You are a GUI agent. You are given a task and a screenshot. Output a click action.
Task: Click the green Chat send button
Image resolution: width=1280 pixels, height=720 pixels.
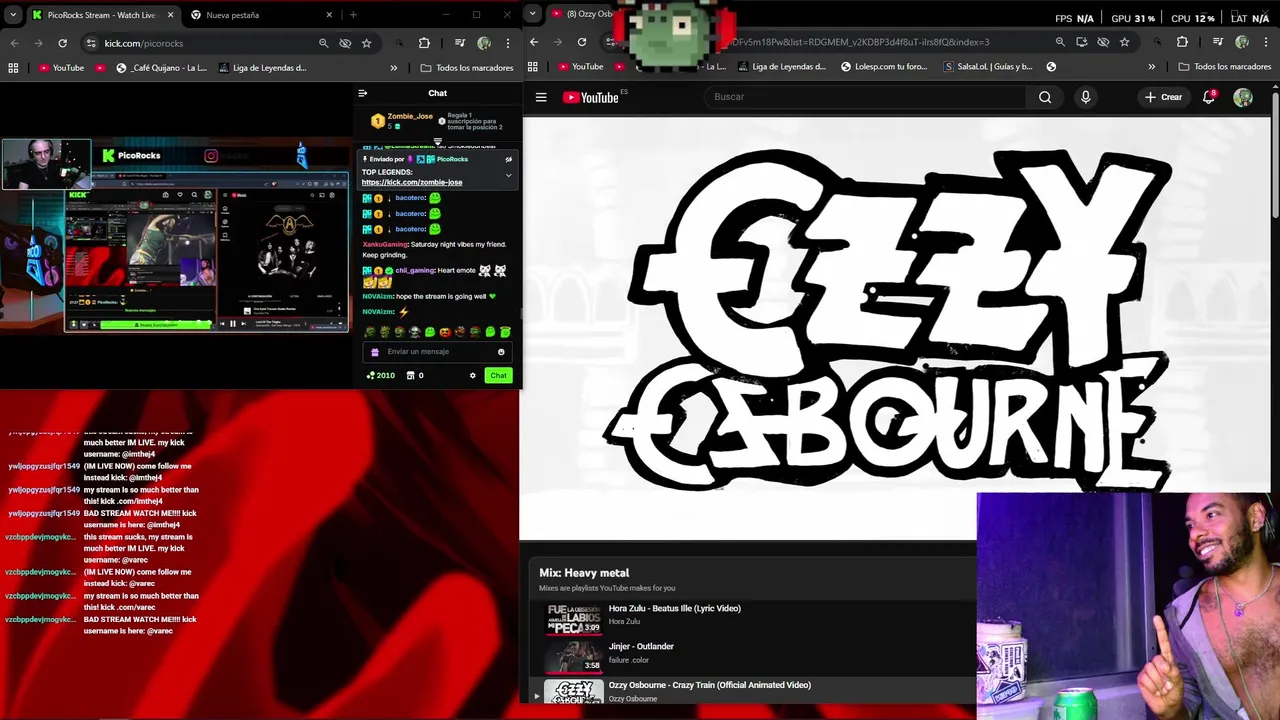(498, 376)
